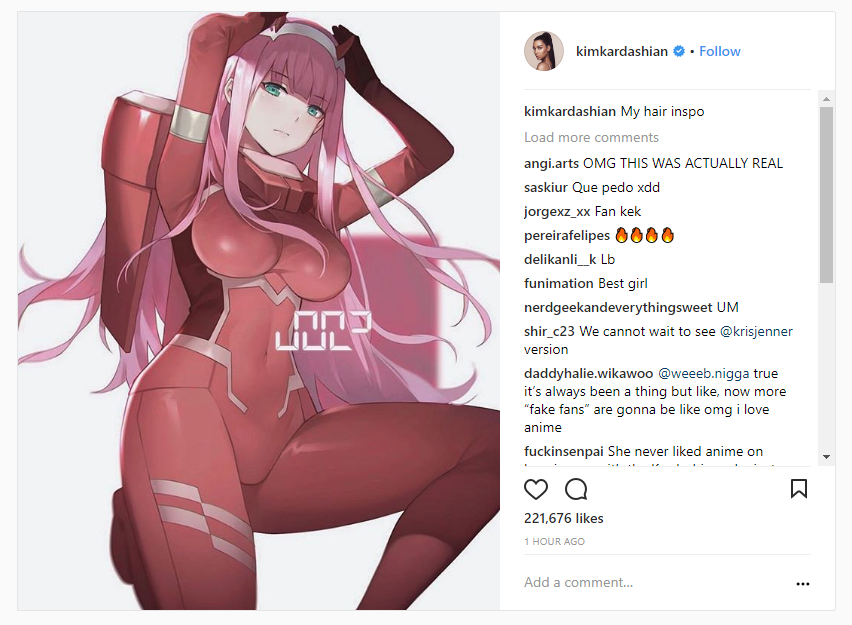This screenshot has width=852, height=625.
Task: Open the kimkardashian profile picture
Action: 544,51
